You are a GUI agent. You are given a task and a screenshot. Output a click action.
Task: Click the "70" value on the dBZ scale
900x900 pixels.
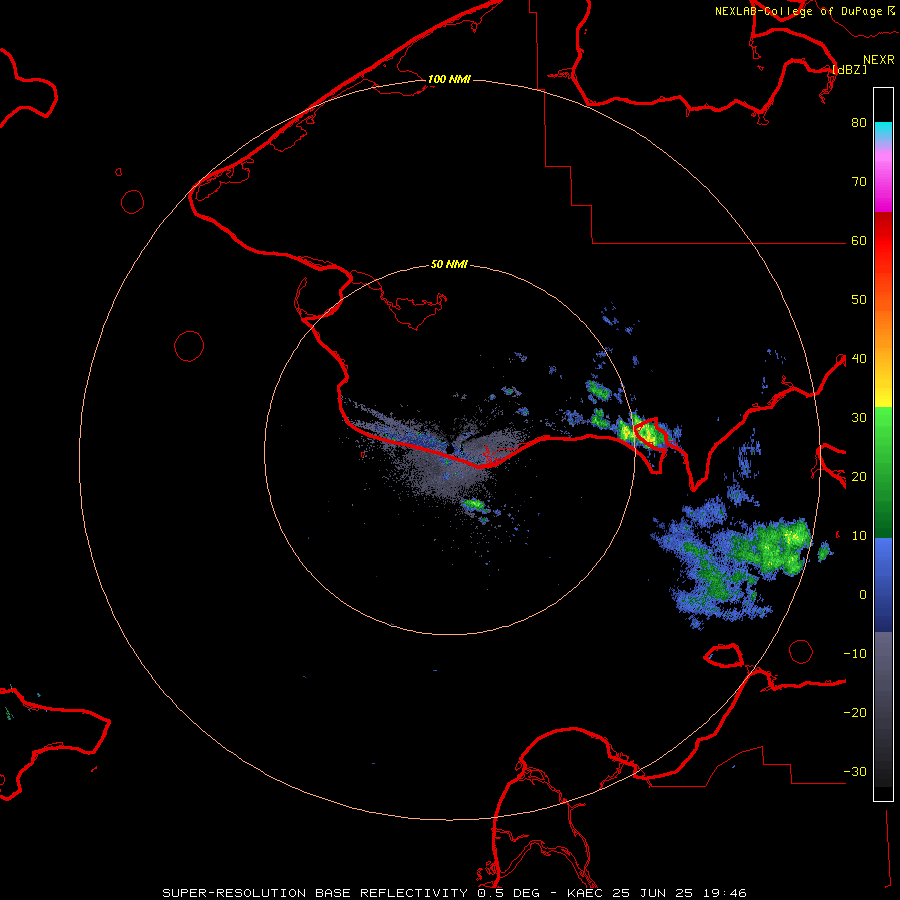859,181
